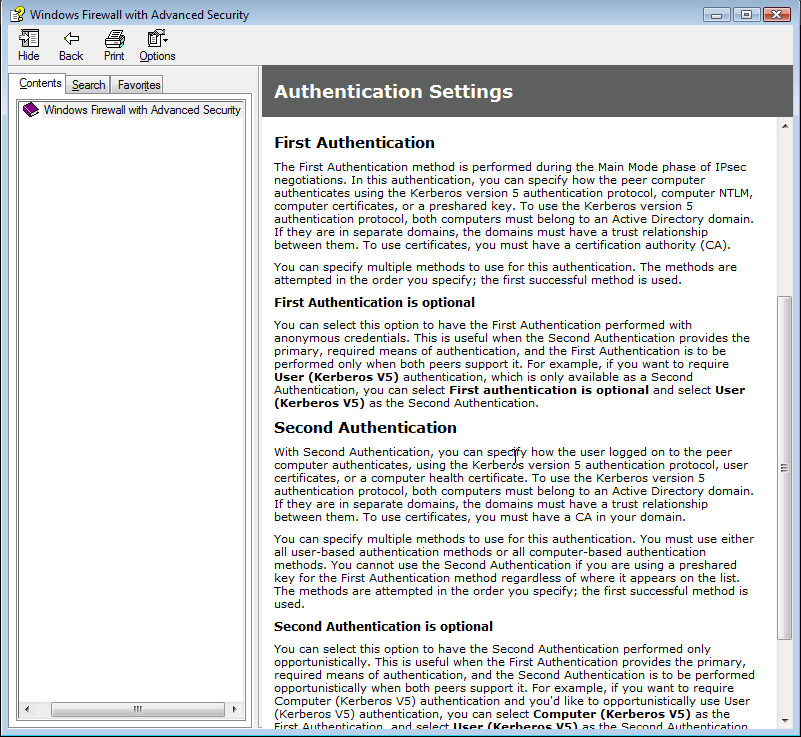Select the purple book icon in Contents
The image size is (801, 737).
click(x=31, y=109)
